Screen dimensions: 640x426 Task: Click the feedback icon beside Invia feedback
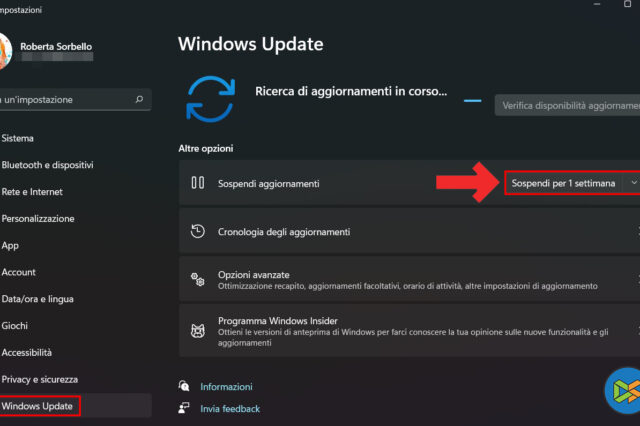click(184, 408)
